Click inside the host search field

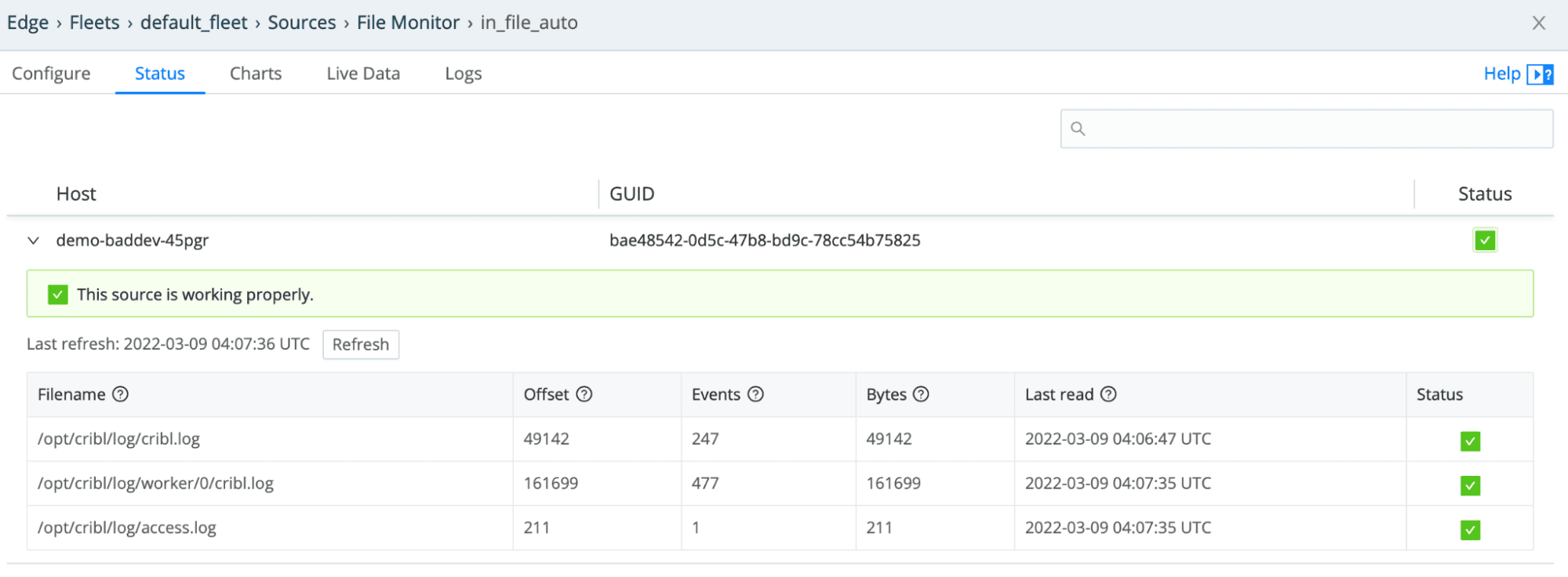[1318, 129]
